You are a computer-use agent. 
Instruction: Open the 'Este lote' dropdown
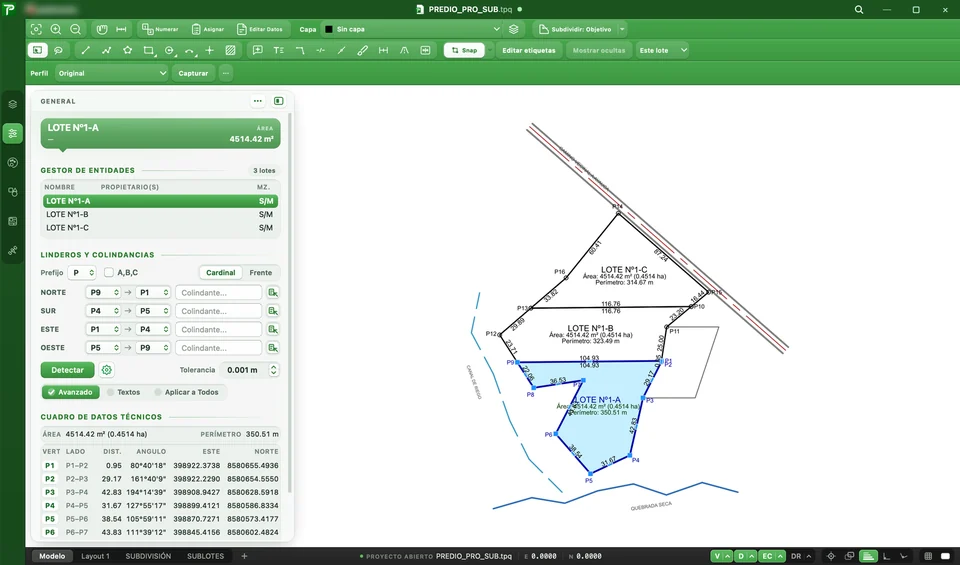(662, 50)
